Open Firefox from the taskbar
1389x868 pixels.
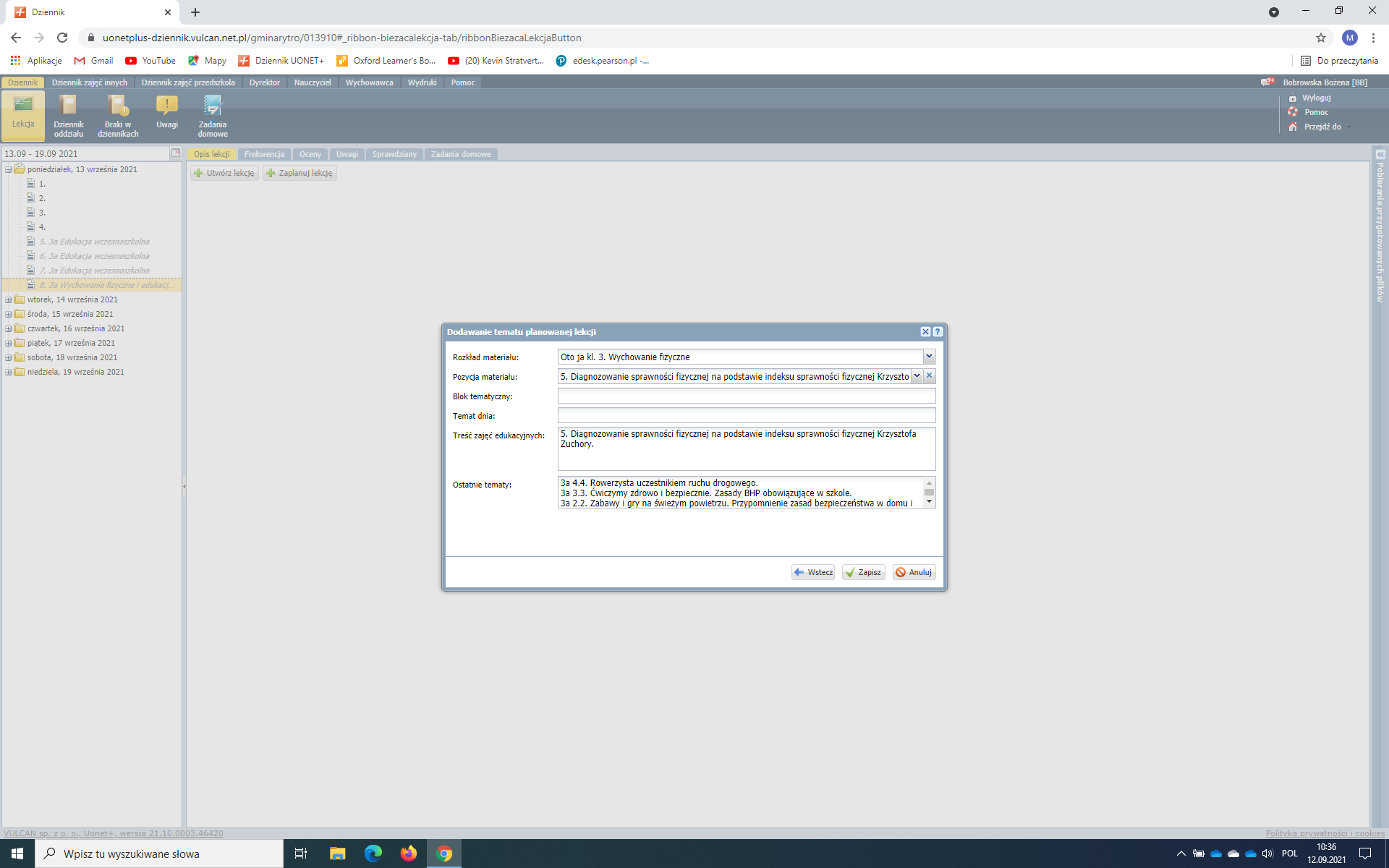(409, 854)
